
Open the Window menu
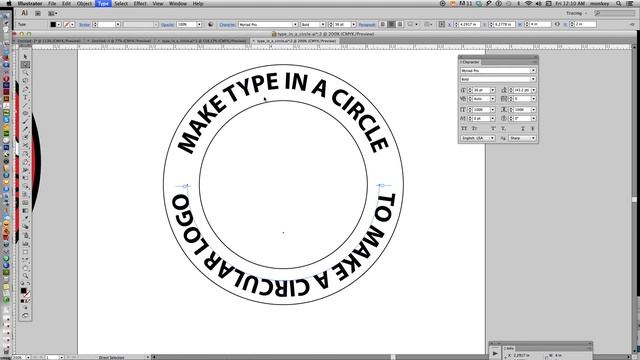(178, 3)
